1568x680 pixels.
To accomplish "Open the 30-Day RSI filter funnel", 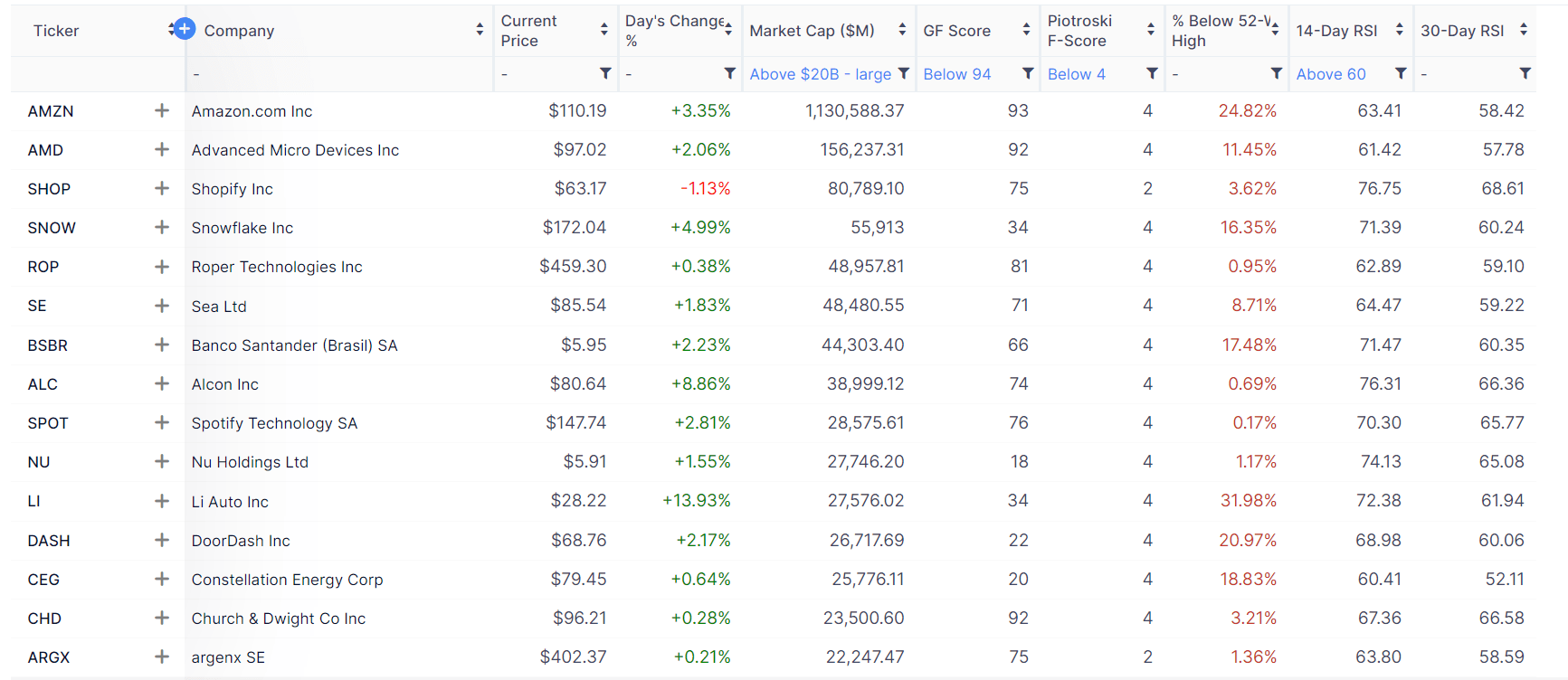I will tap(1525, 73).
